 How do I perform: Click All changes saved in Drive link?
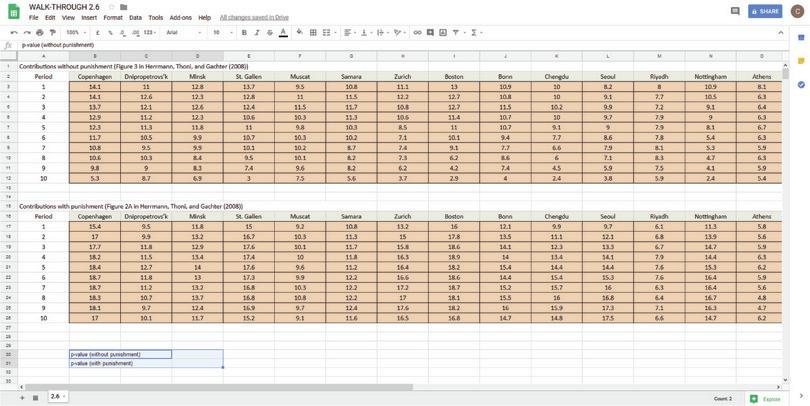[254, 18]
